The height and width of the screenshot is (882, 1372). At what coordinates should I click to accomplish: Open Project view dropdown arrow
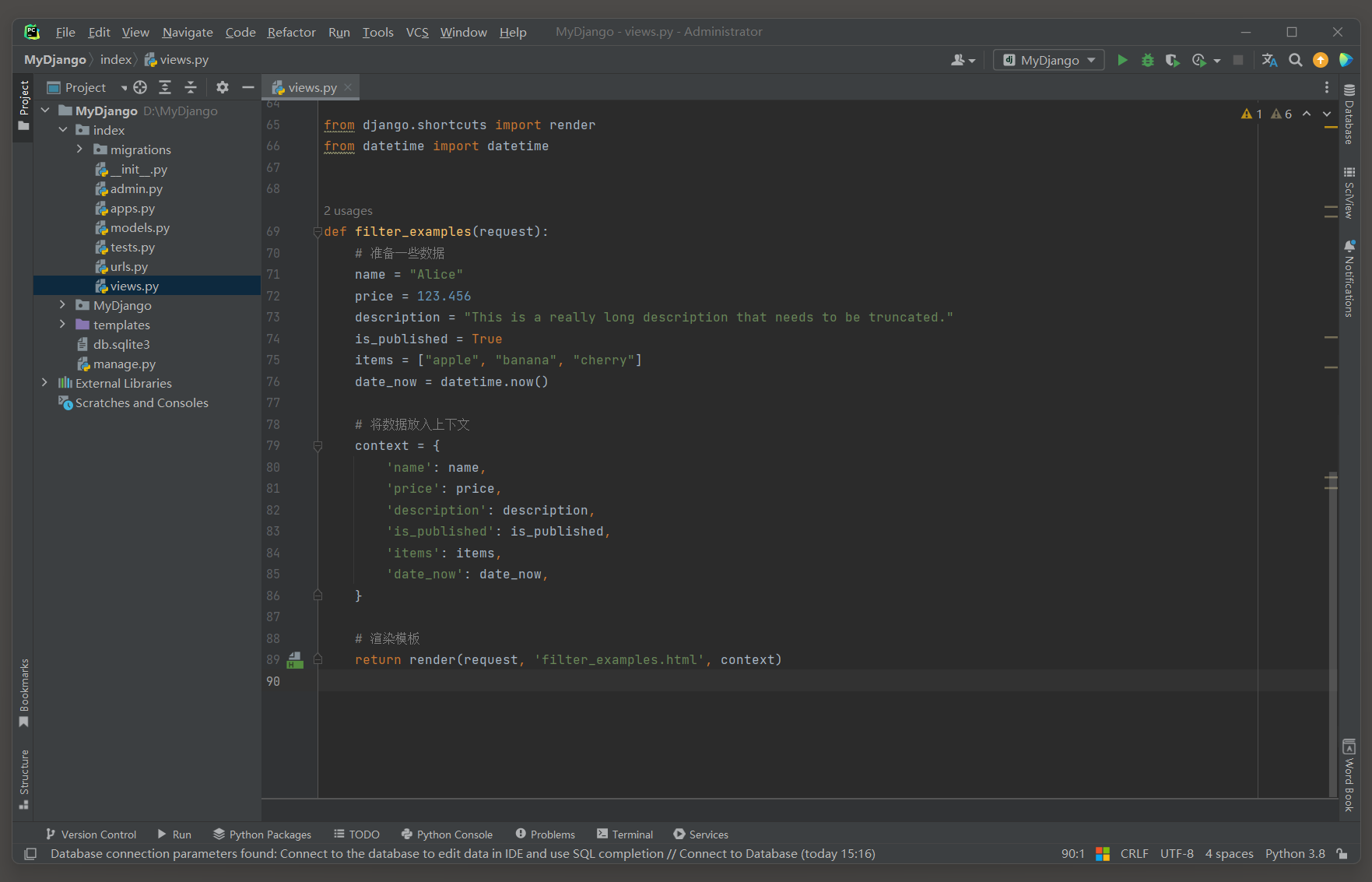point(124,88)
